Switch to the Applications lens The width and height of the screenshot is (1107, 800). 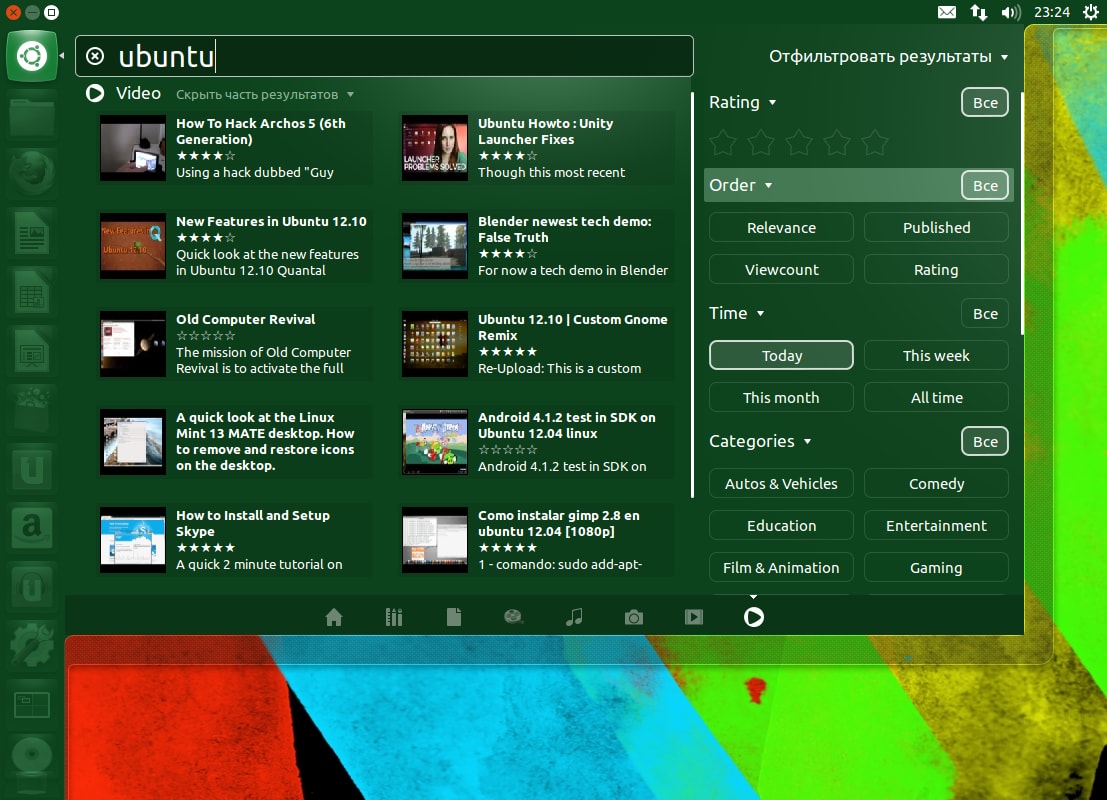[x=394, y=617]
